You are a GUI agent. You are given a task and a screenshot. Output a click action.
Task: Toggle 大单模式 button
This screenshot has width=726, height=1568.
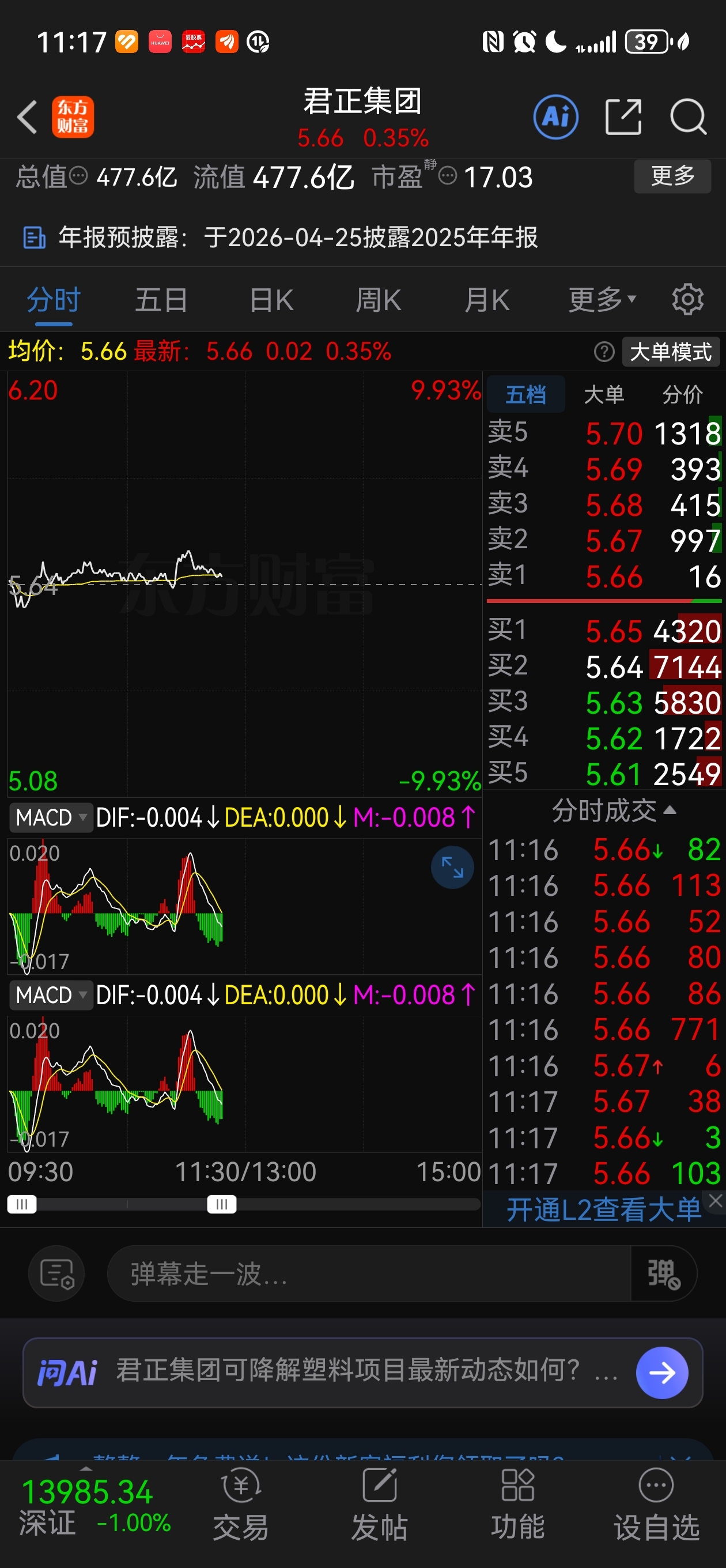pos(671,352)
